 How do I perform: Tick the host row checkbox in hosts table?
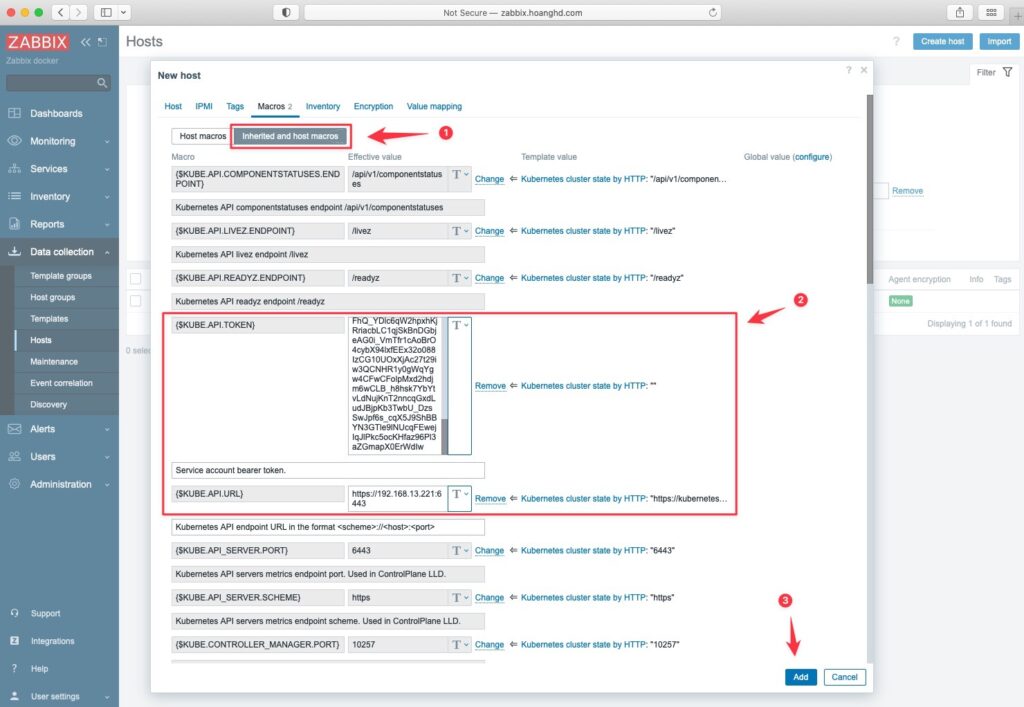tap(135, 300)
